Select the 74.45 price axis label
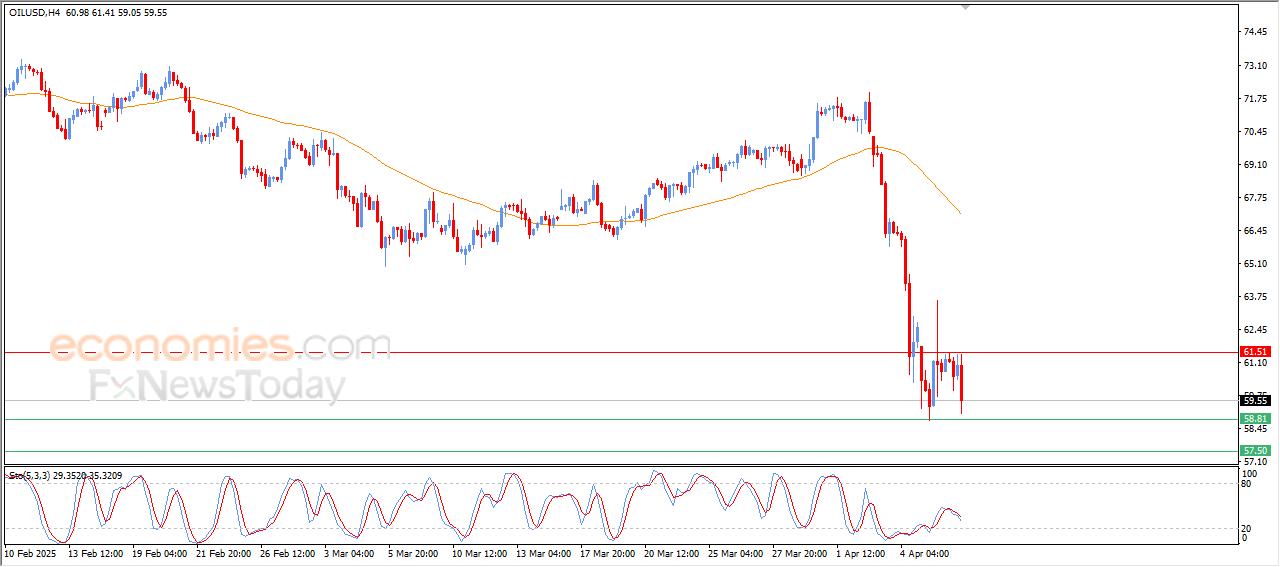Viewport: 1280px width, 567px height. tap(1256, 32)
